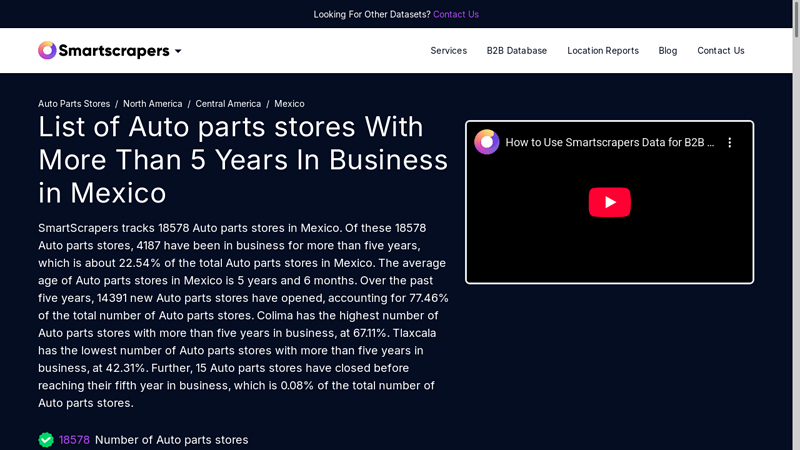
Task: Click the 18578 stores count
Action: [74, 440]
